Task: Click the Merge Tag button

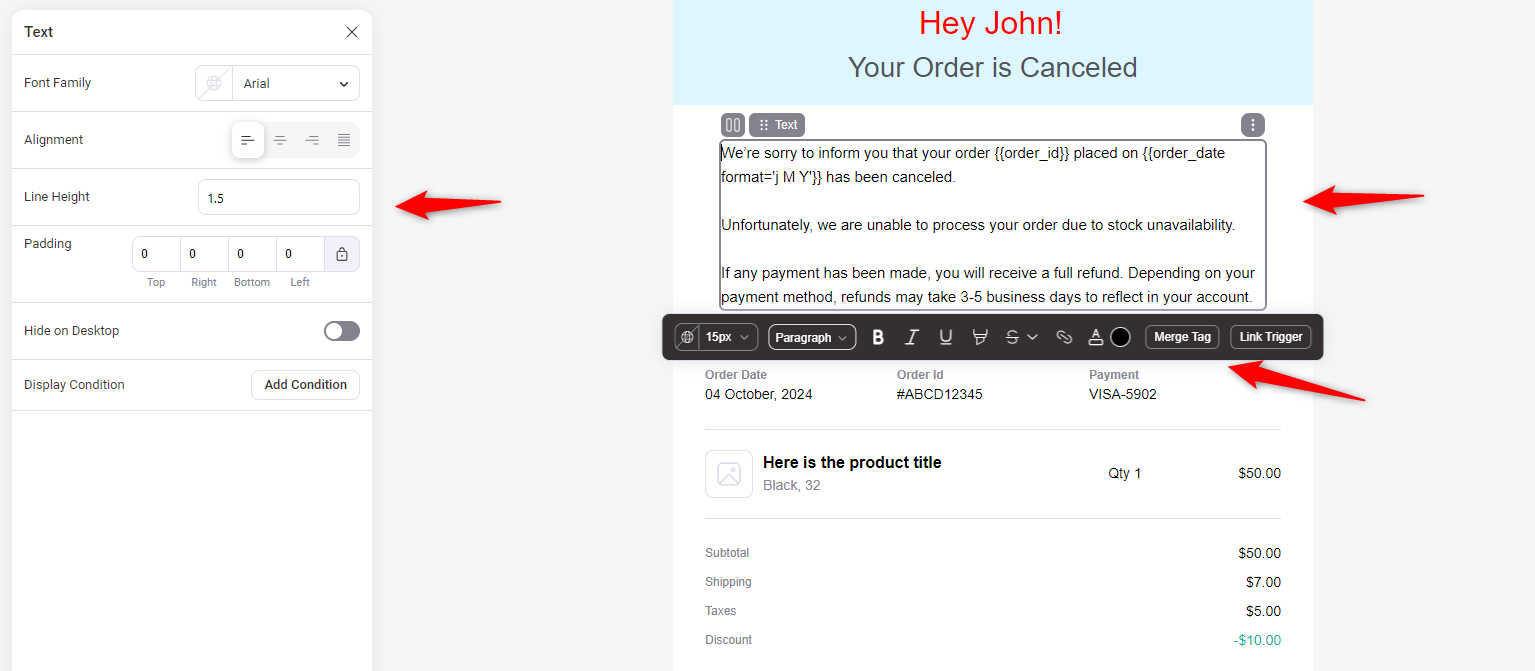Action: [x=1182, y=337]
